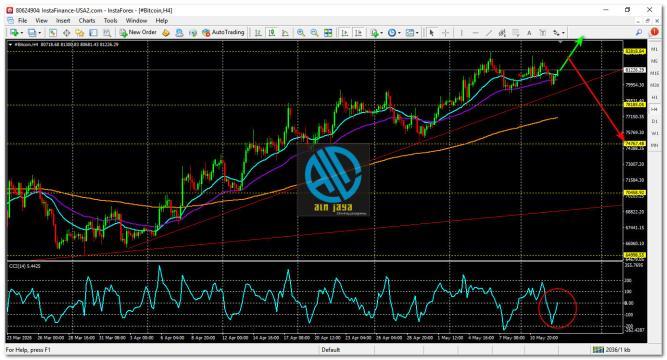Click the blue person icon in toolbar
Viewport: 667px width, 360px height.
(180, 32)
